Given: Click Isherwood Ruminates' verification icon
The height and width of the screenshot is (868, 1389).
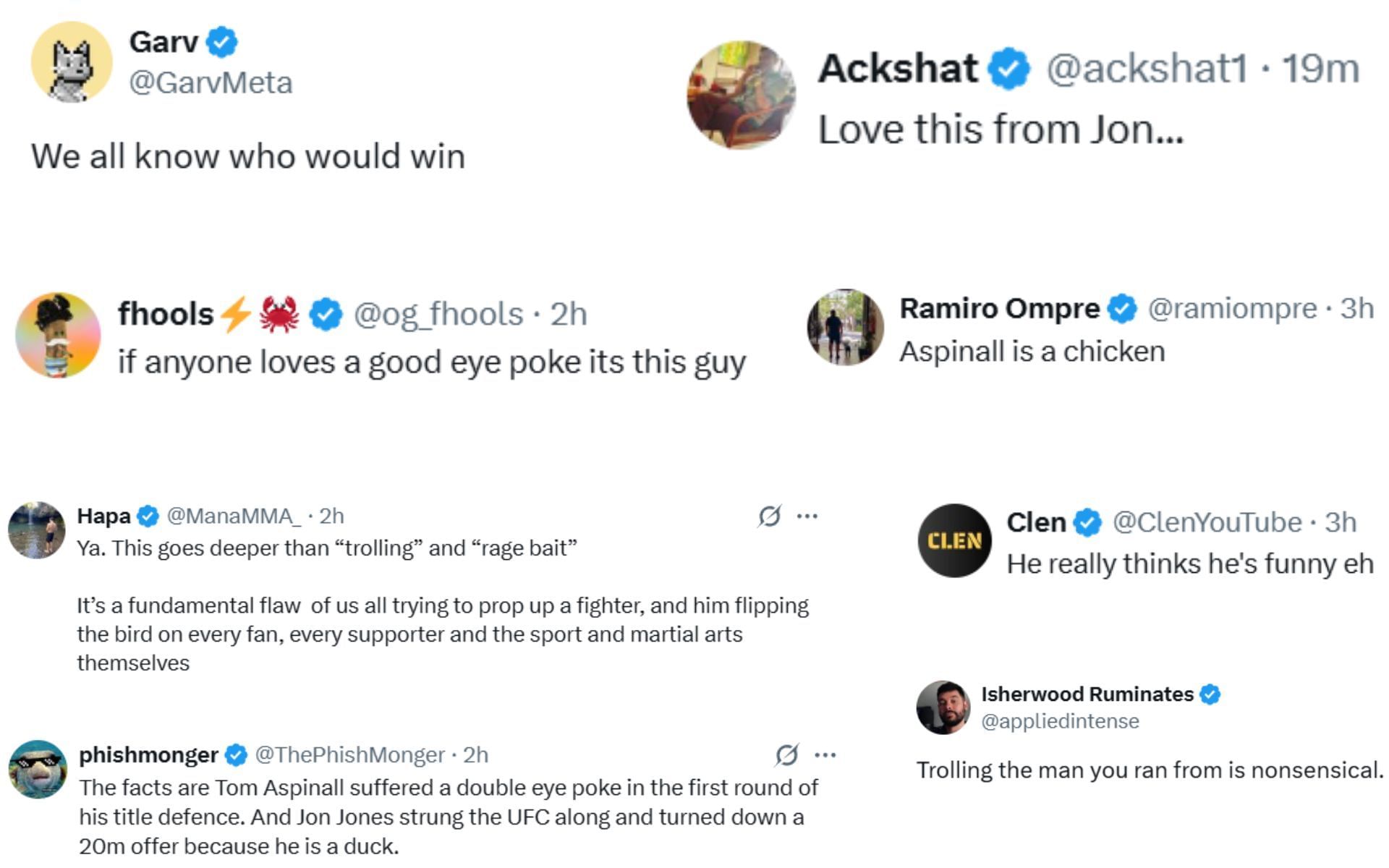Looking at the screenshot, I should (x=1210, y=694).
